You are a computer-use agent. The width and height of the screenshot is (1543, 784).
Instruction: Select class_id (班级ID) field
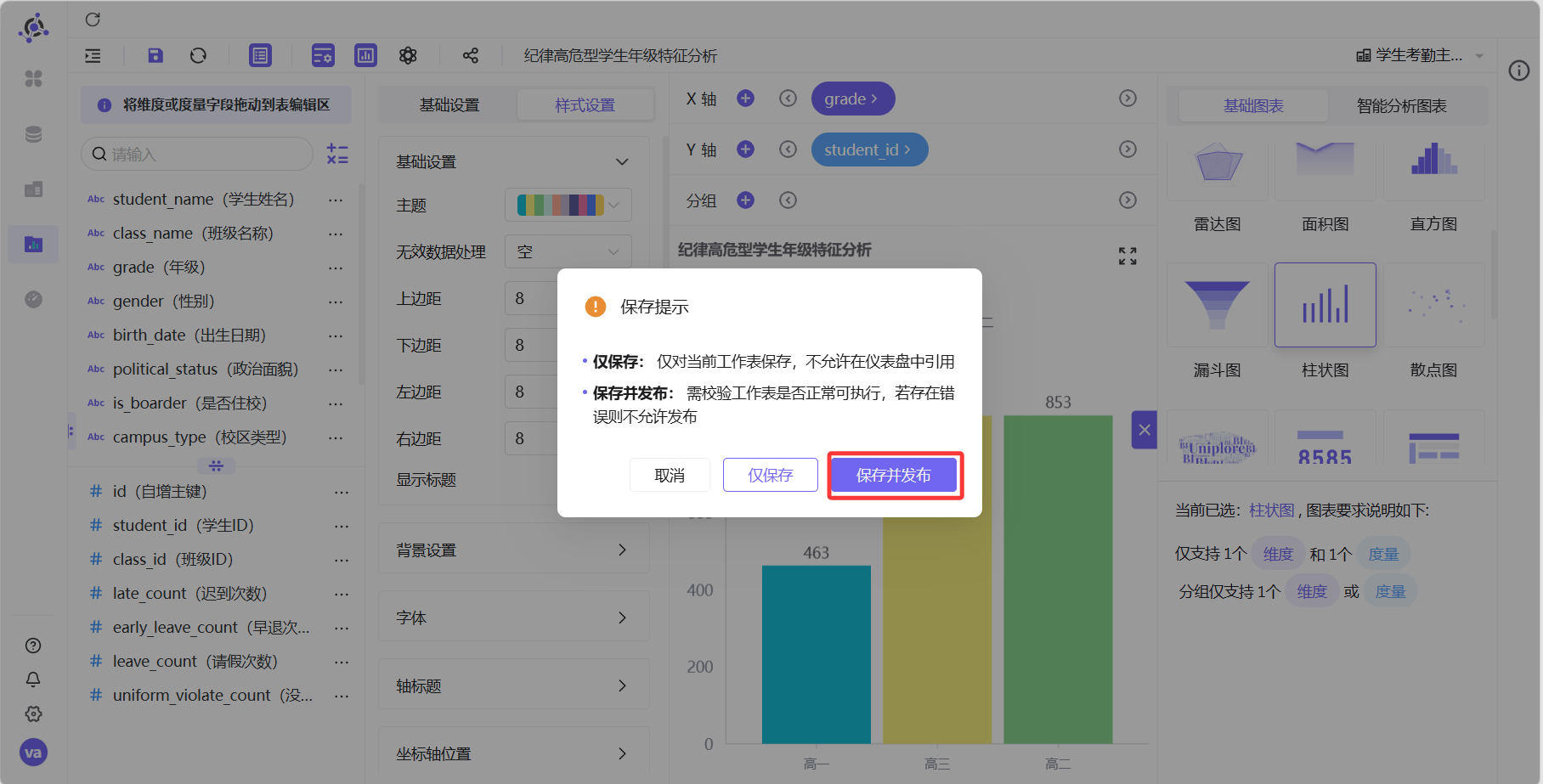[x=172, y=559]
